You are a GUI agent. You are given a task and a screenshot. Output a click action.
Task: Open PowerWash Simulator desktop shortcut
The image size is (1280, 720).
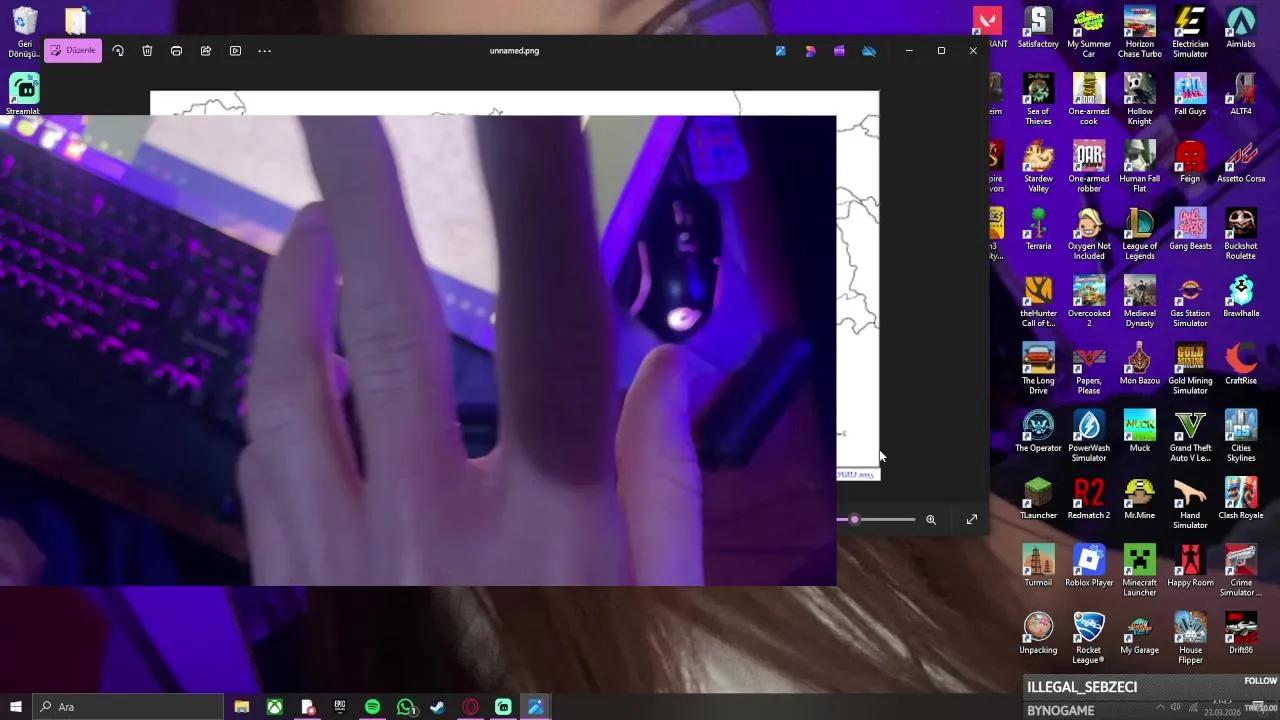pyautogui.click(x=1089, y=435)
